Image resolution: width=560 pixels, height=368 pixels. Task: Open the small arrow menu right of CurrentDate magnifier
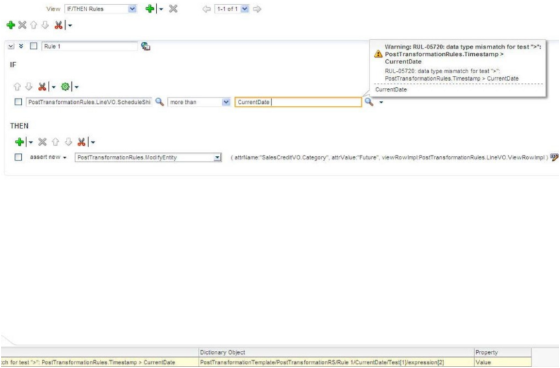coord(381,103)
